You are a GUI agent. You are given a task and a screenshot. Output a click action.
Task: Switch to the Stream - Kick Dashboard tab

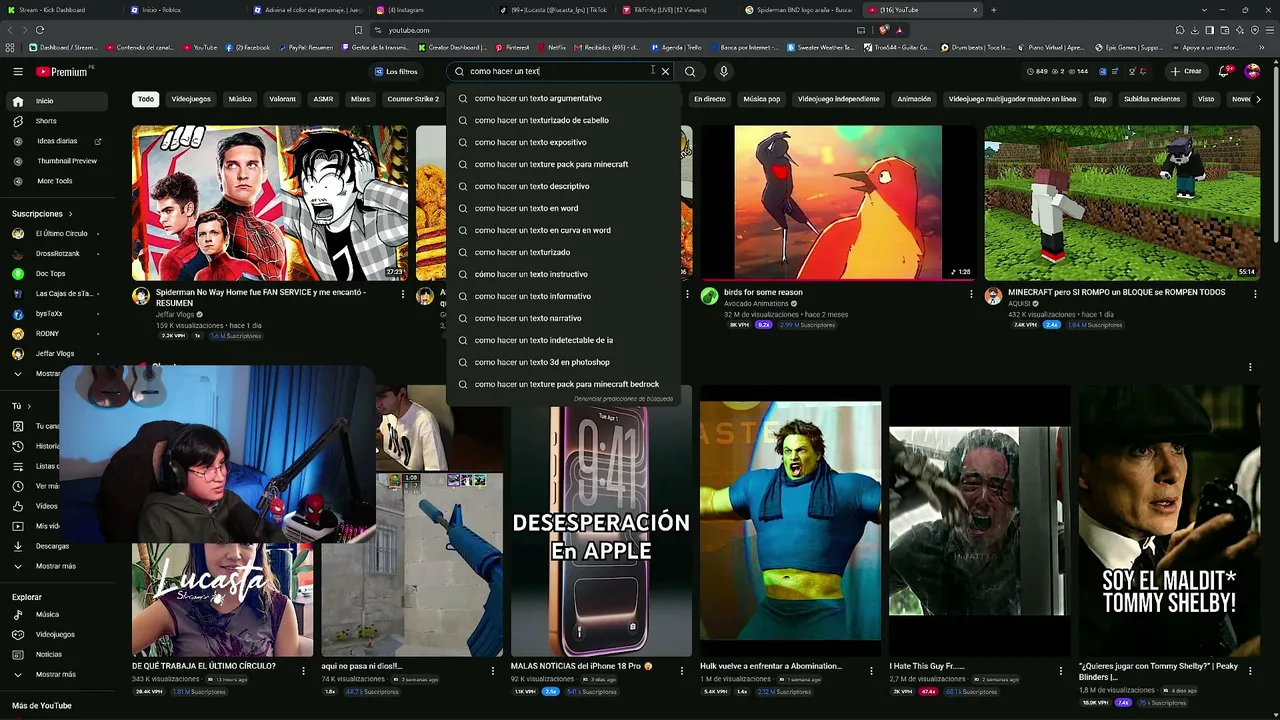(x=60, y=10)
